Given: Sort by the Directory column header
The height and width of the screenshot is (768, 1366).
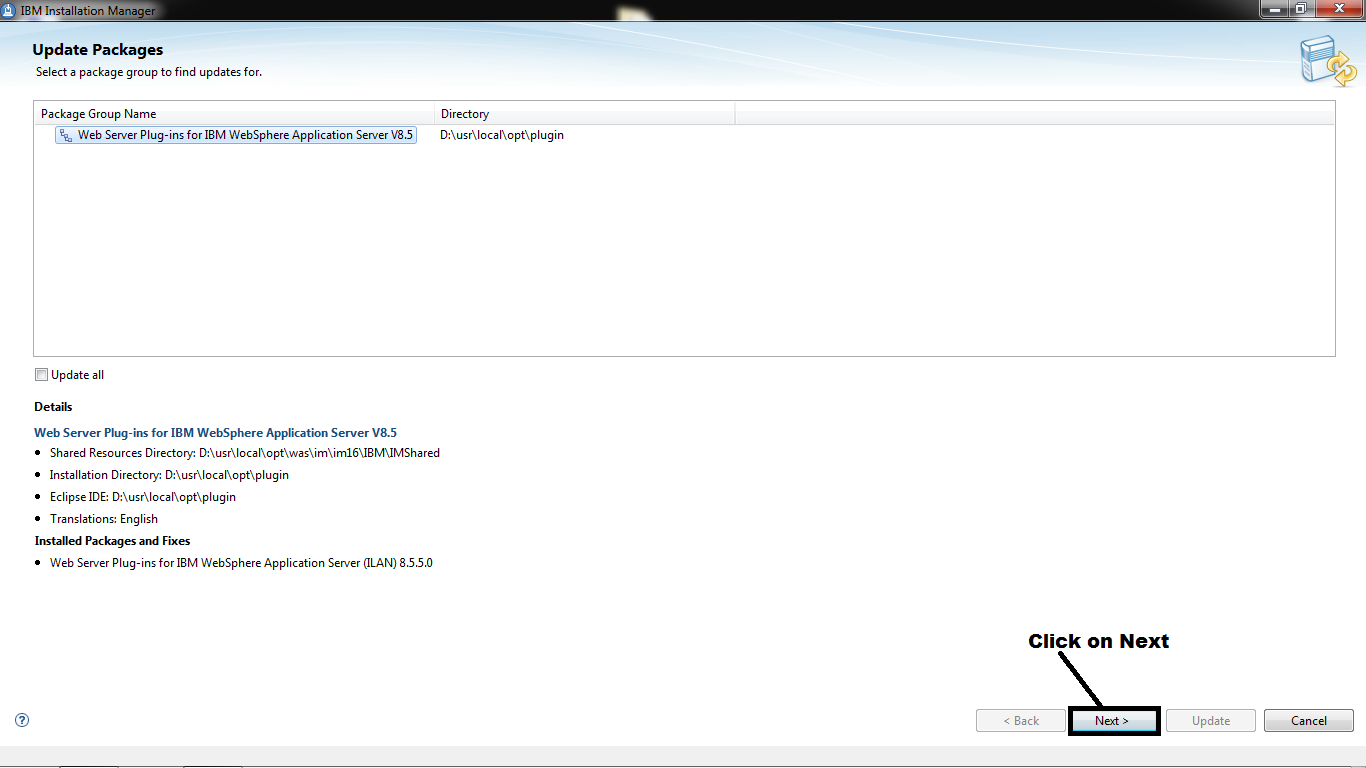Looking at the screenshot, I should (464, 113).
